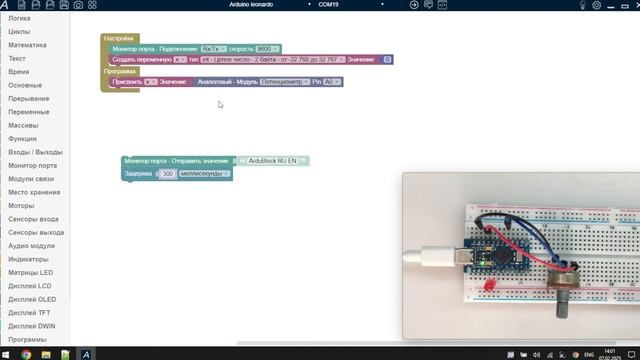This screenshot has width=640, height=360.
Task: Open File Explorer from the taskbar
Action: (x=46, y=355)
